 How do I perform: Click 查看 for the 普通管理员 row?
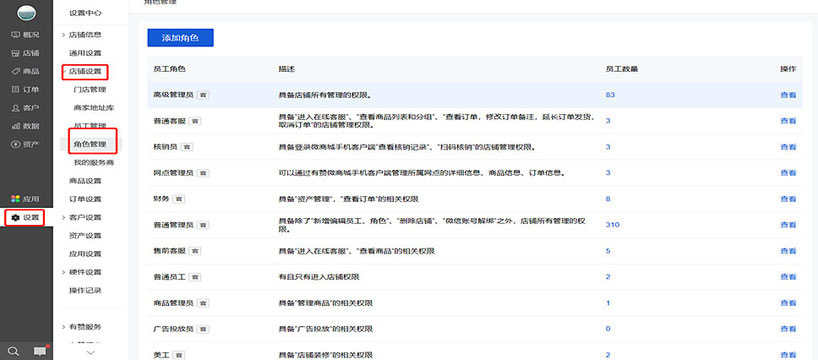click(x=788, y=225)
